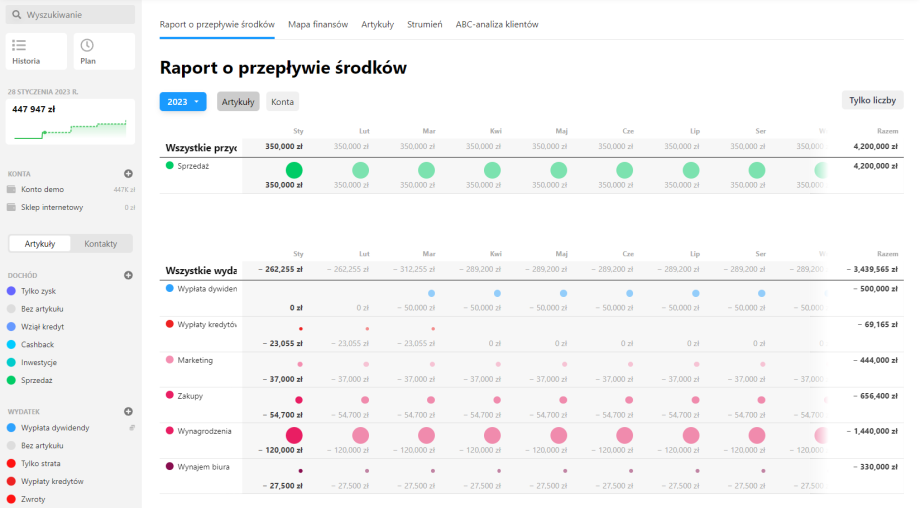
Task: Click the green Sprzedaż color dot in report
Action: point(170,165)
